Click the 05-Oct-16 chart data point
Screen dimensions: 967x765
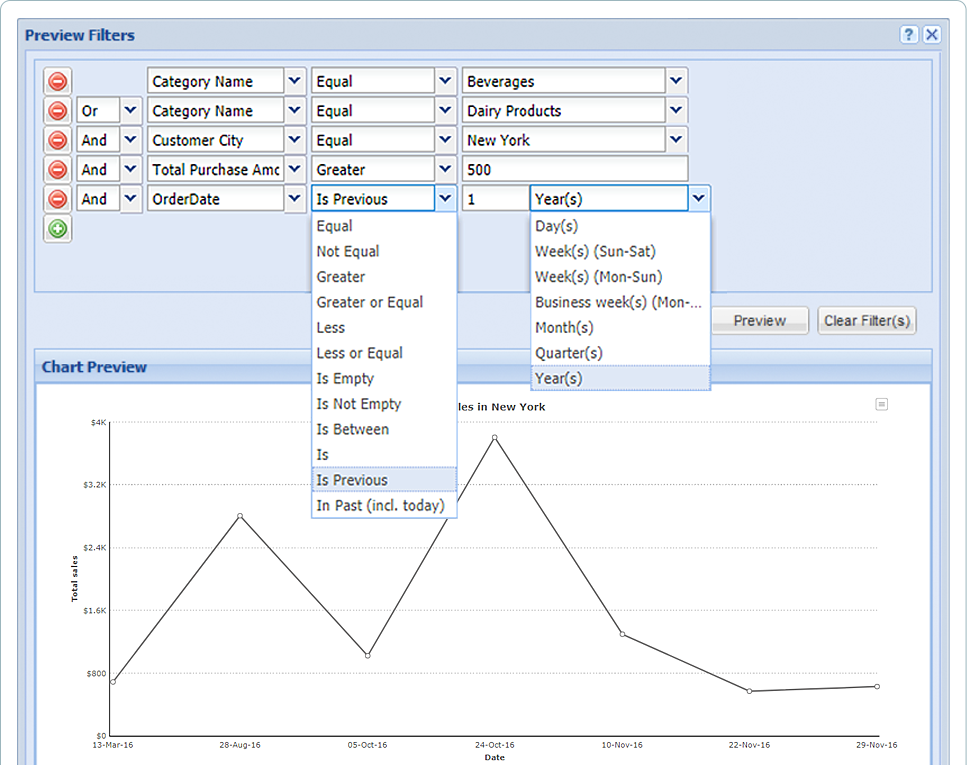pyautogui.click(x=368, y=656)
